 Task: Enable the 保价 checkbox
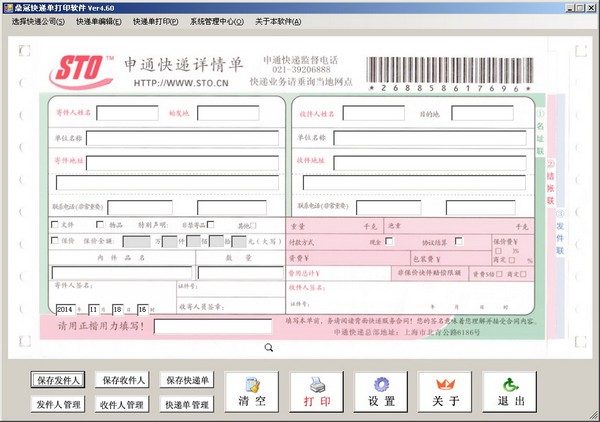click(x=55, y=240)
